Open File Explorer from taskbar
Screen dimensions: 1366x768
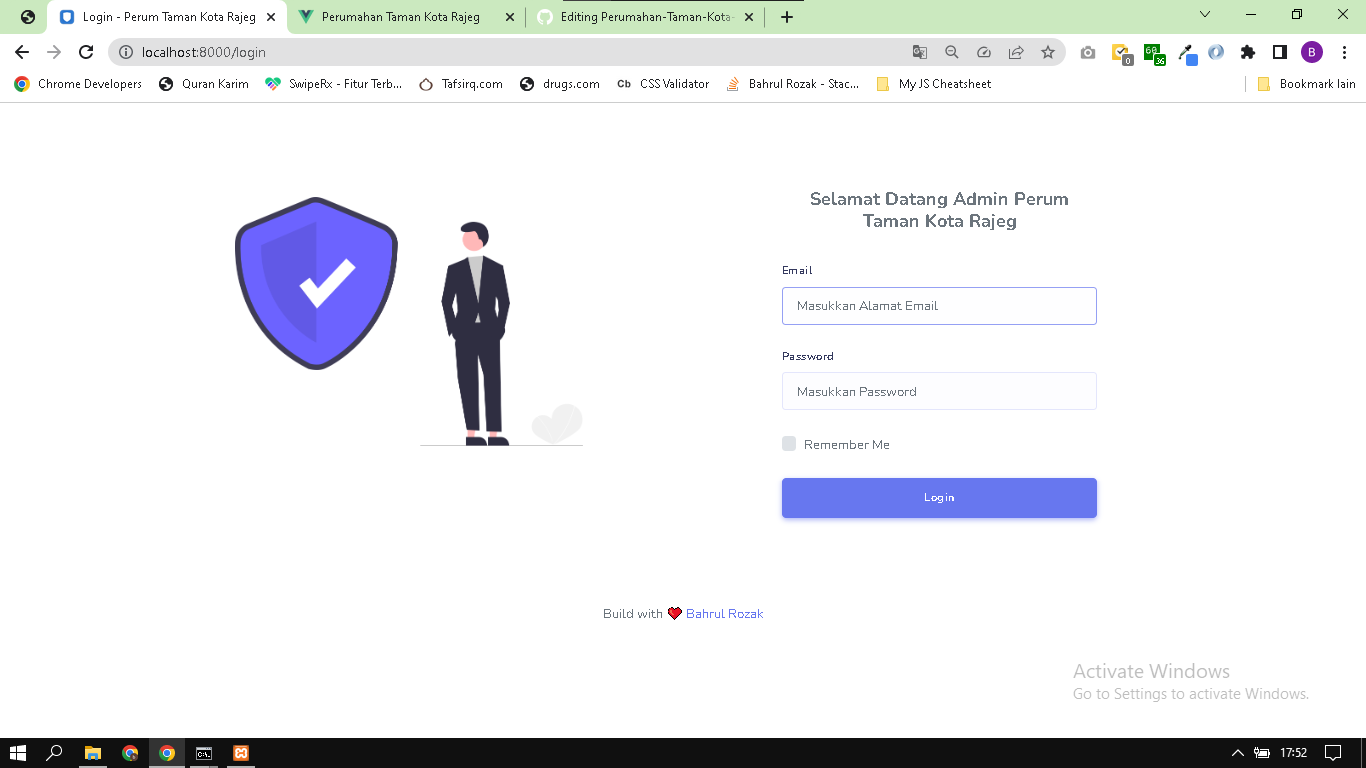(x=92, y=753)
